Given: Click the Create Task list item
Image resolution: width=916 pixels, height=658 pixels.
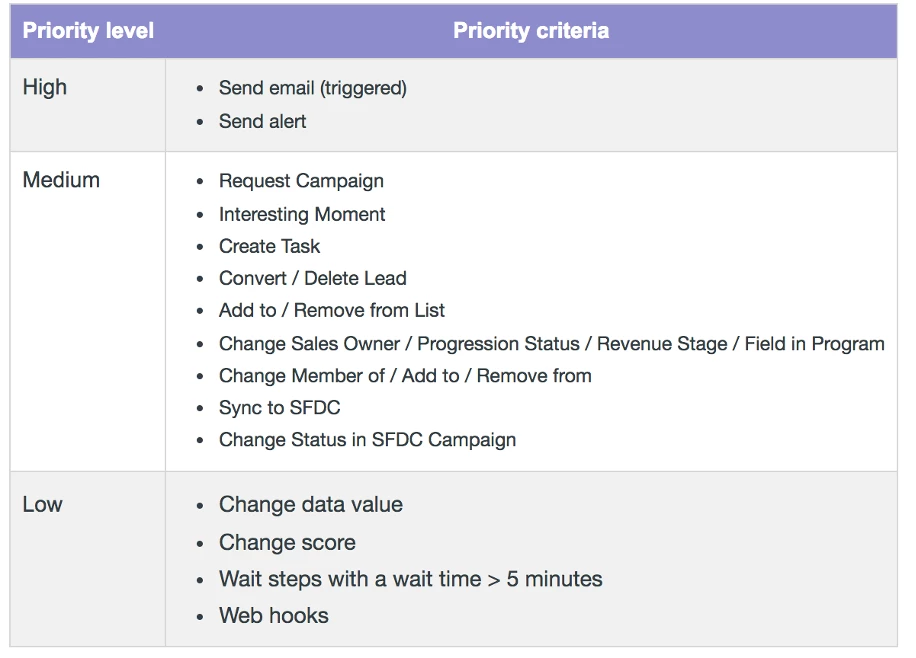Looking at the screenshot, I should coord(269,247).
